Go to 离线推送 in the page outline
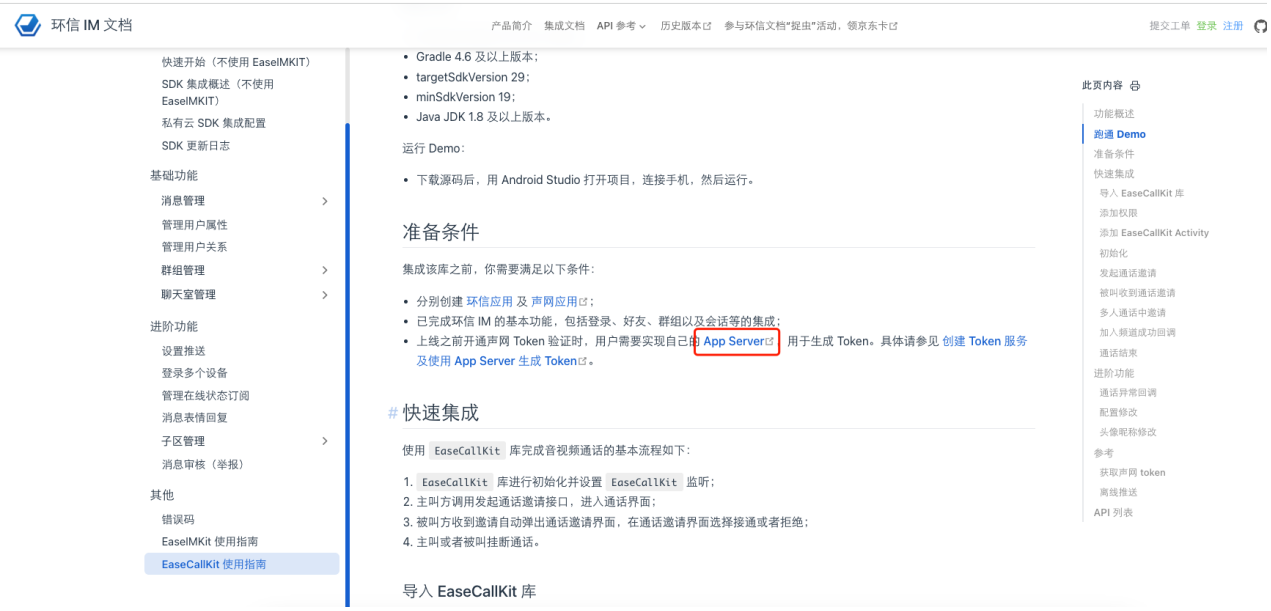Image resolution: width=1271 pixels, height=611 pixels. click(1118, 492)
